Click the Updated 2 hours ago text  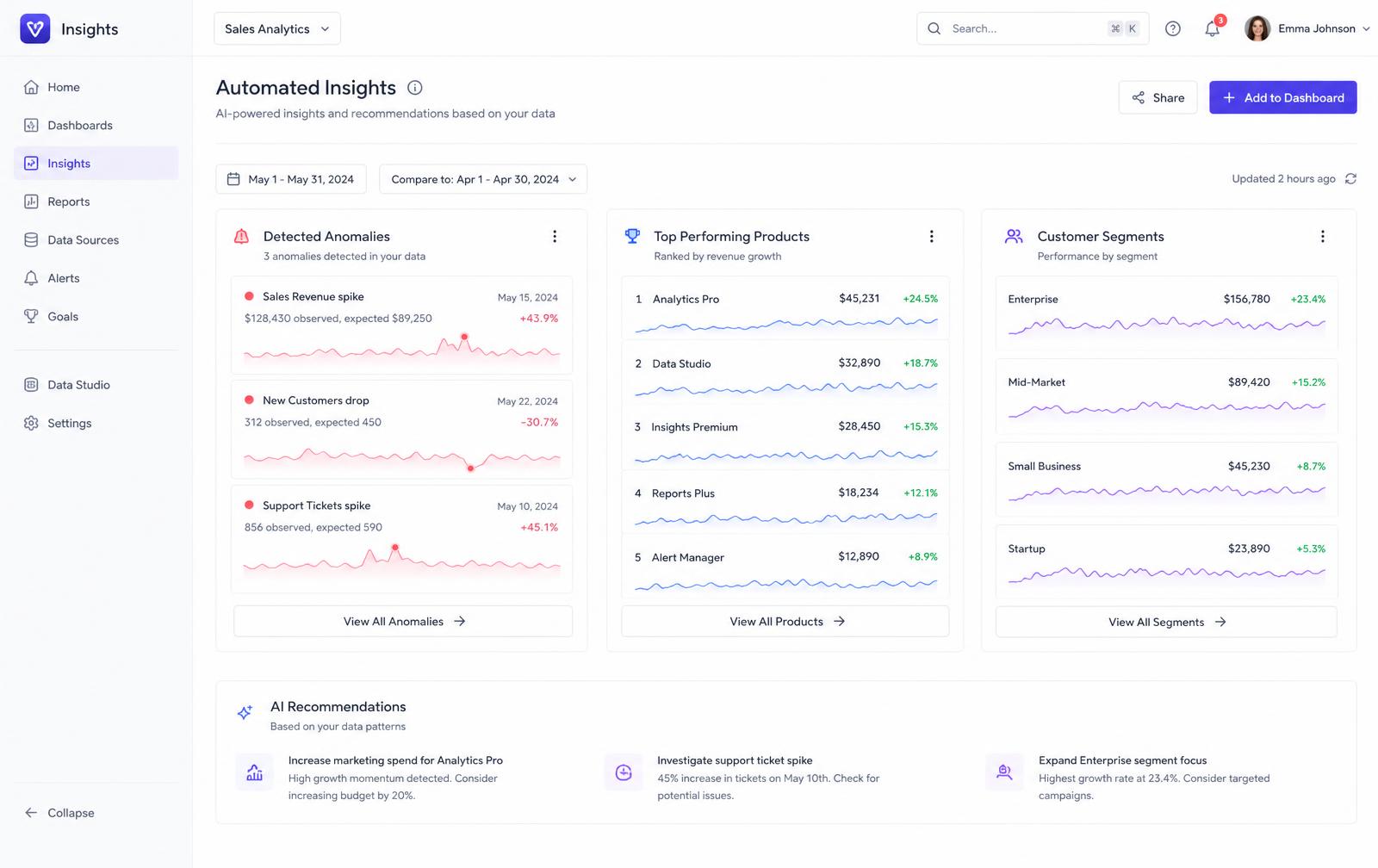[x=1283, y=179]
